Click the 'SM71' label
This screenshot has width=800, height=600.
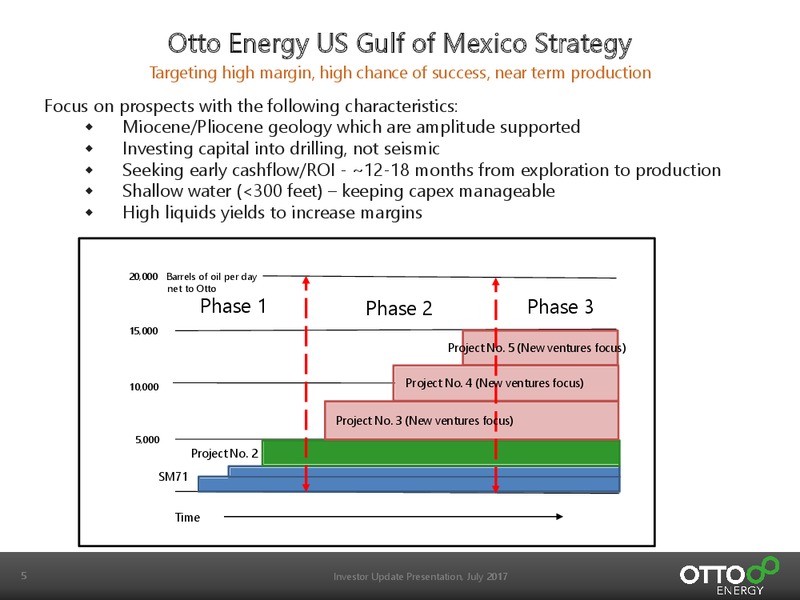coord(173,477)
